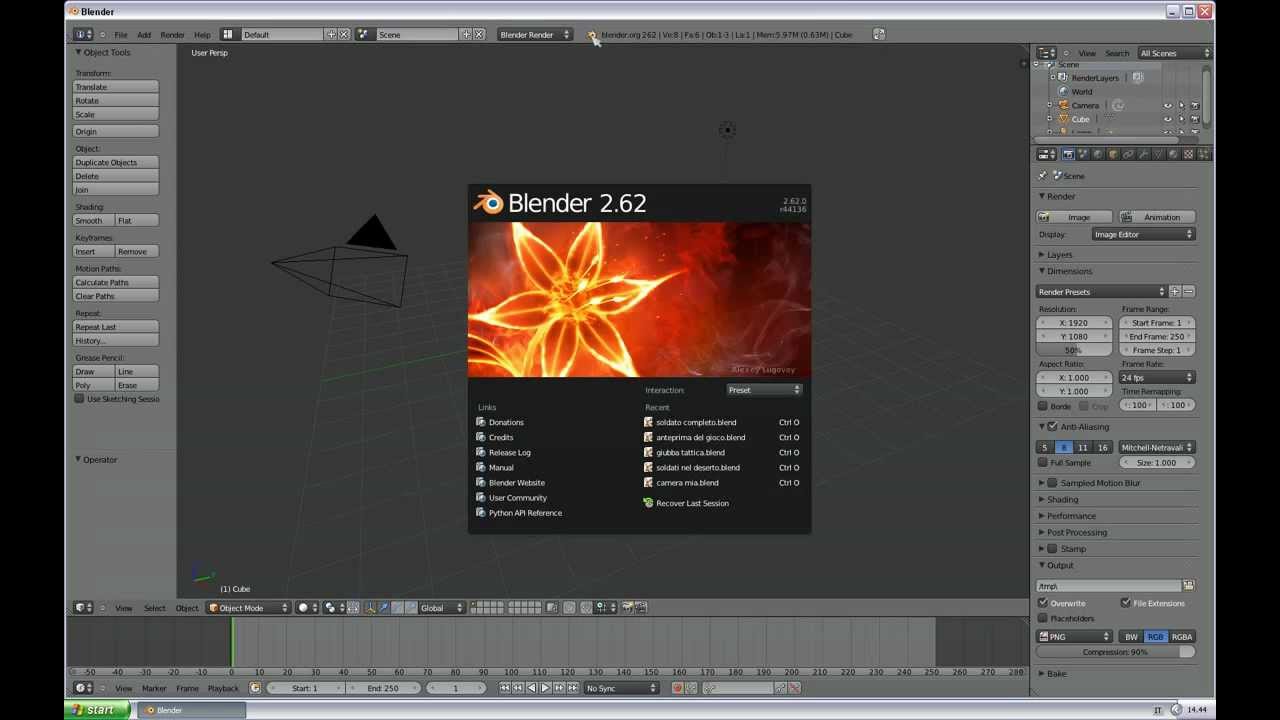Open the 24 fps frame rate dropdown

[x=1157, y=377]
